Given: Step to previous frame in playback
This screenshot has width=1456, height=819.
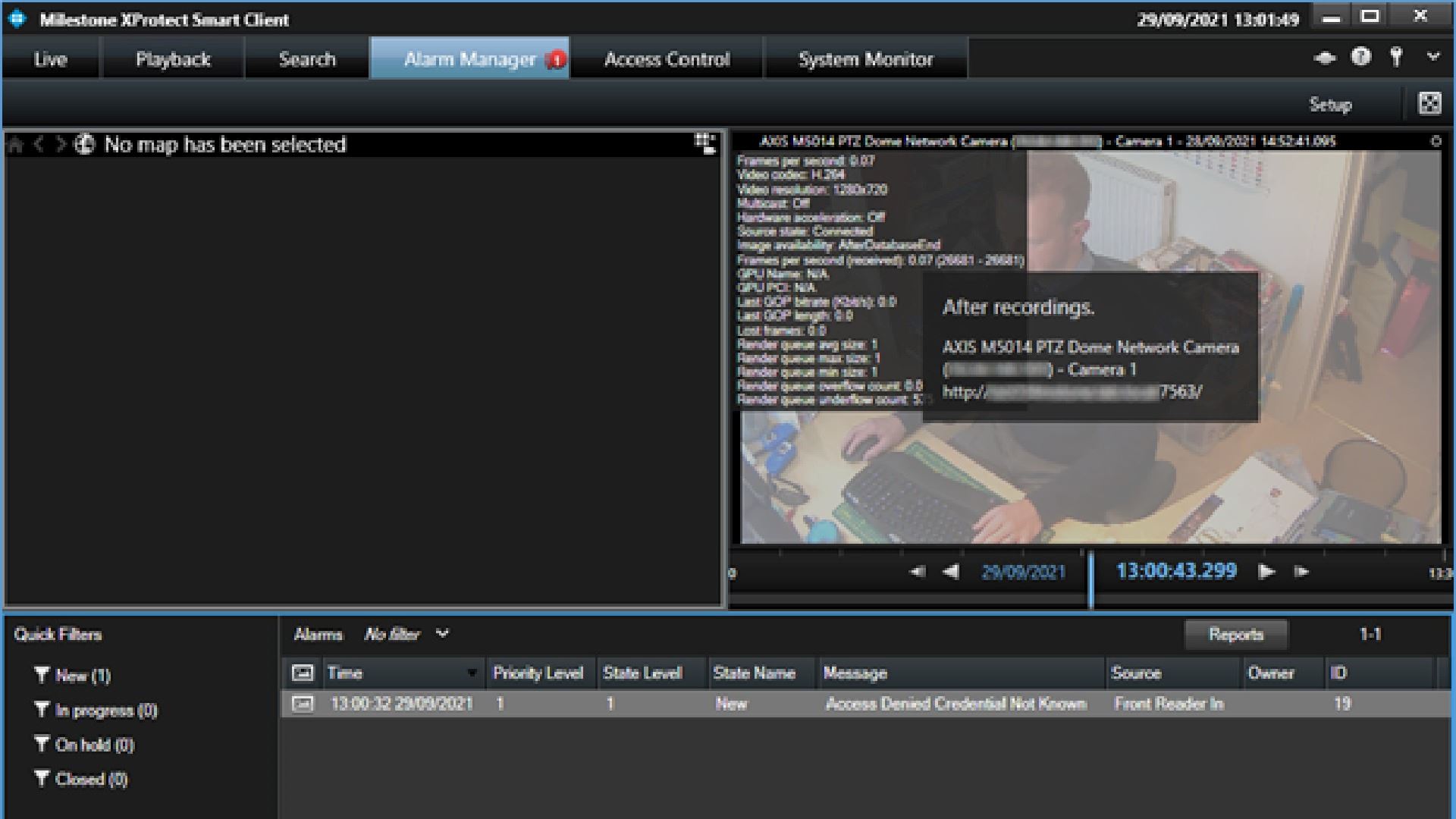Looking at the screenshot, I should [x=918, y=572].
